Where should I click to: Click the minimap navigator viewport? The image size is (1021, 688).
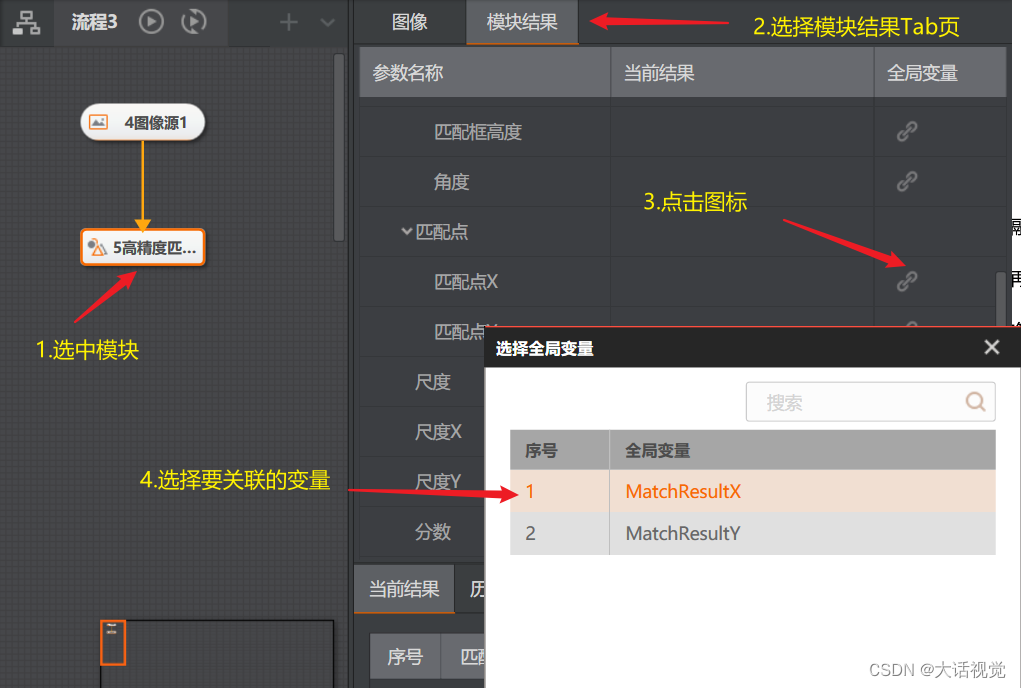[112, 642]
